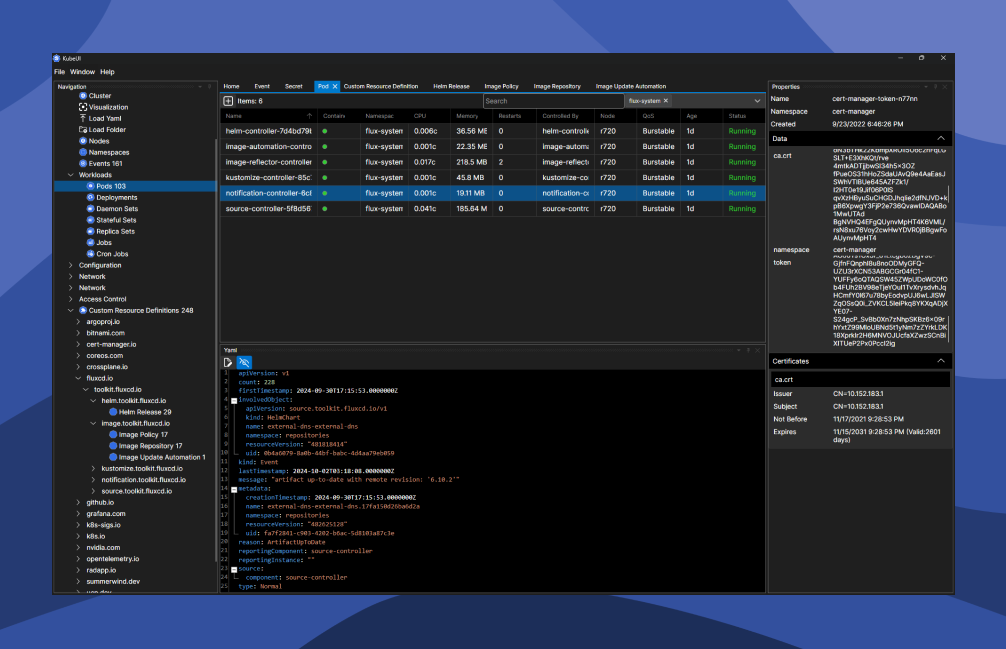1006x649 pixels.
Task: Click the Load Folder icon
Action: tap(82, 130)
